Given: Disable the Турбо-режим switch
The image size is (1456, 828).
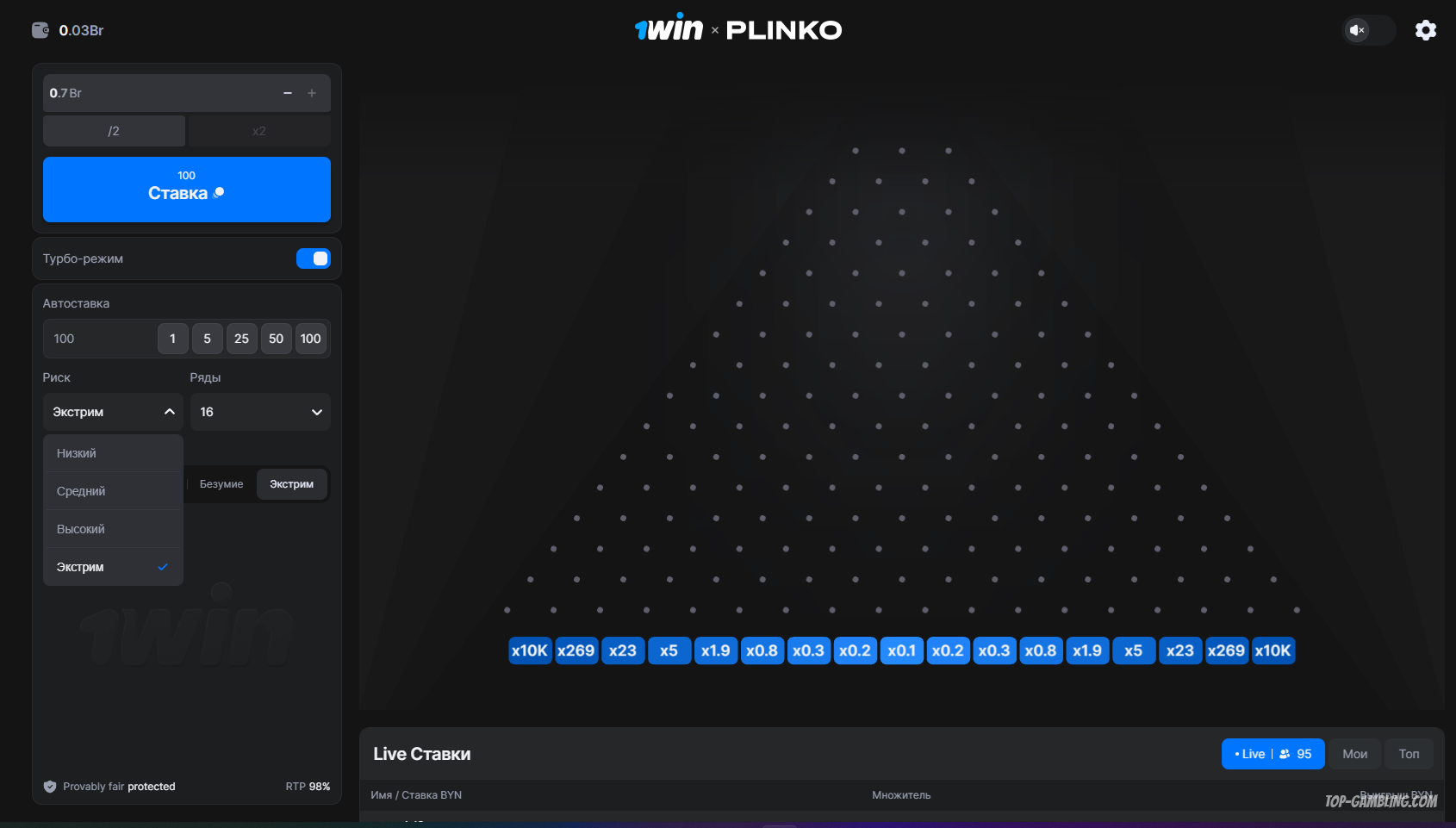Looking at the screenshot, I should [314, 258].
